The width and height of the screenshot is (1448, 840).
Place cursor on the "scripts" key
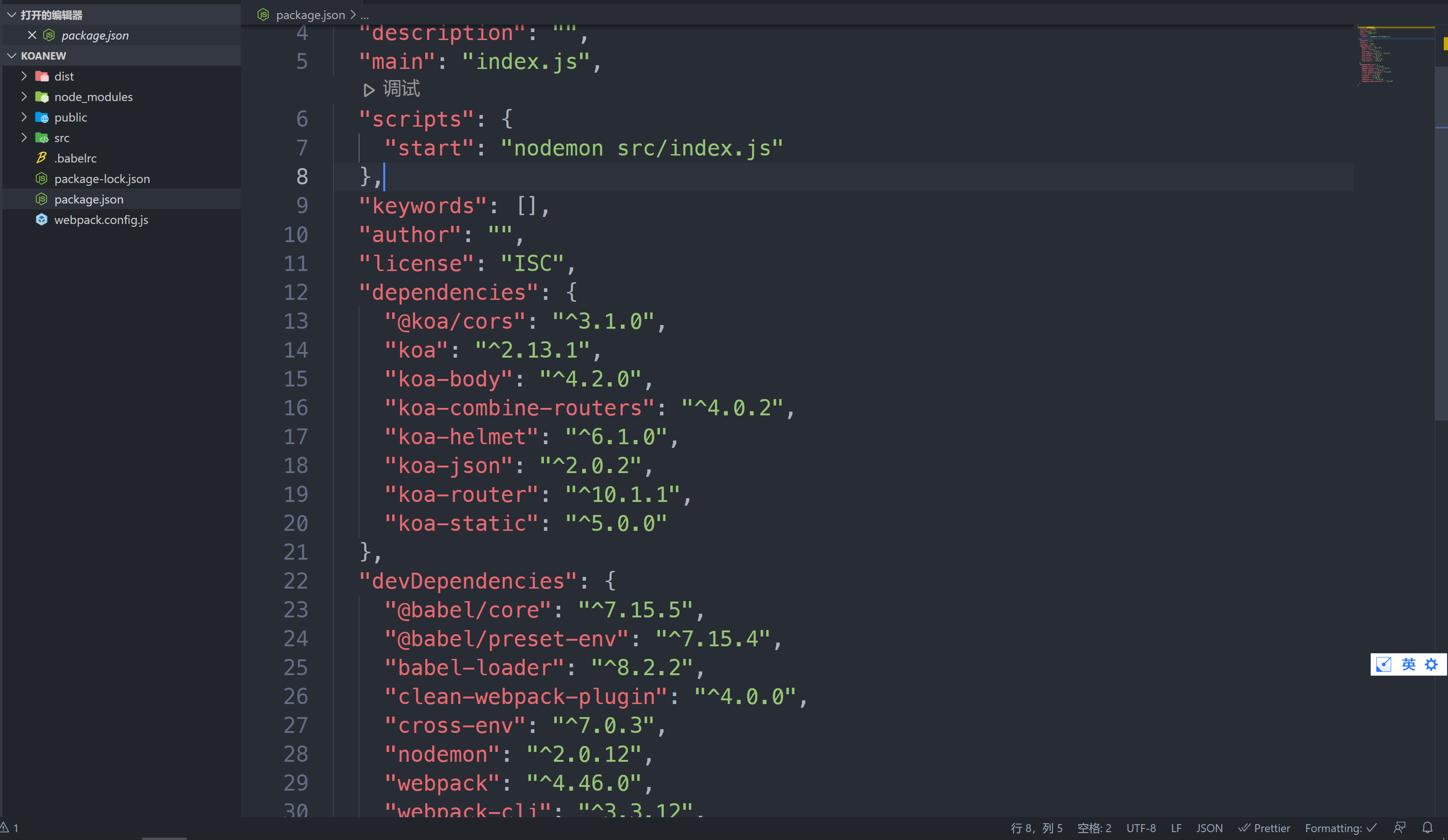point(416,119)
